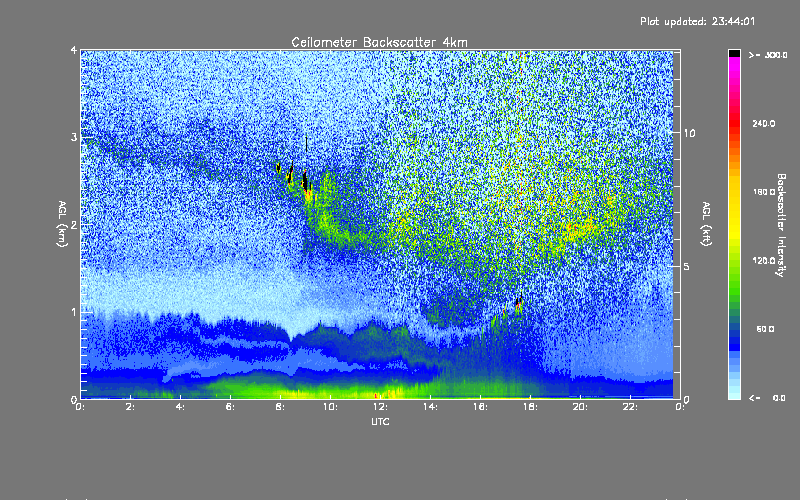Viewport: 800px width, 500px height.
Task: Click the "2" tick on the km axis
Action: (74, 224)
